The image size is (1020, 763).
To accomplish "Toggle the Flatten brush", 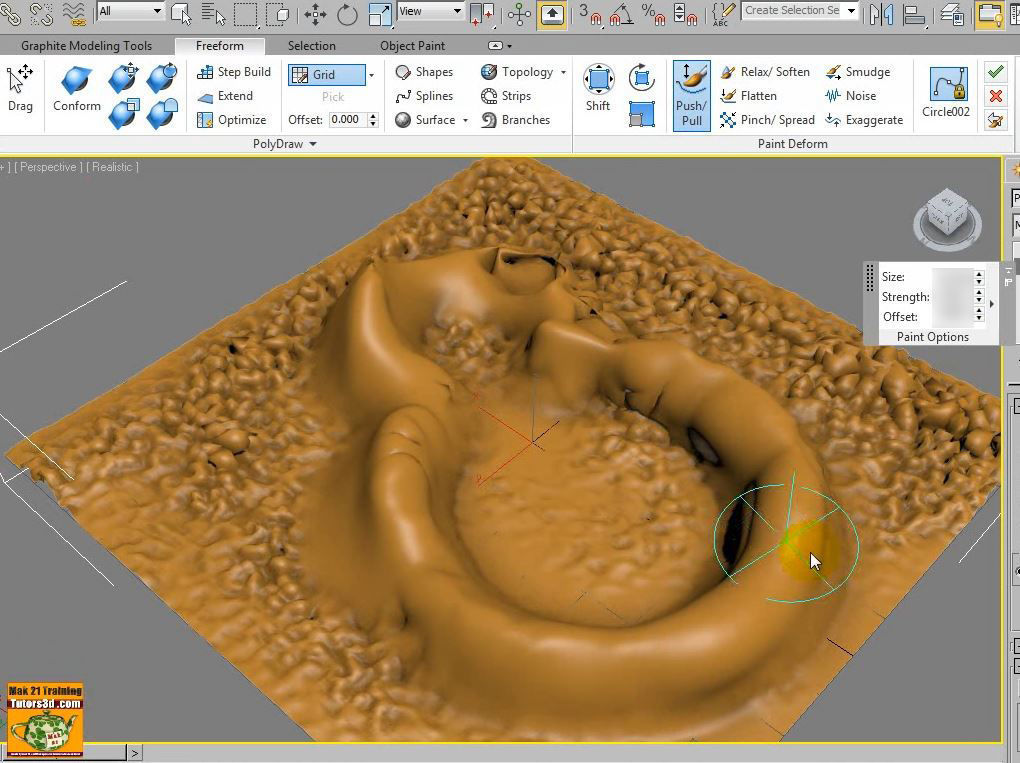I will pos(756,95).
